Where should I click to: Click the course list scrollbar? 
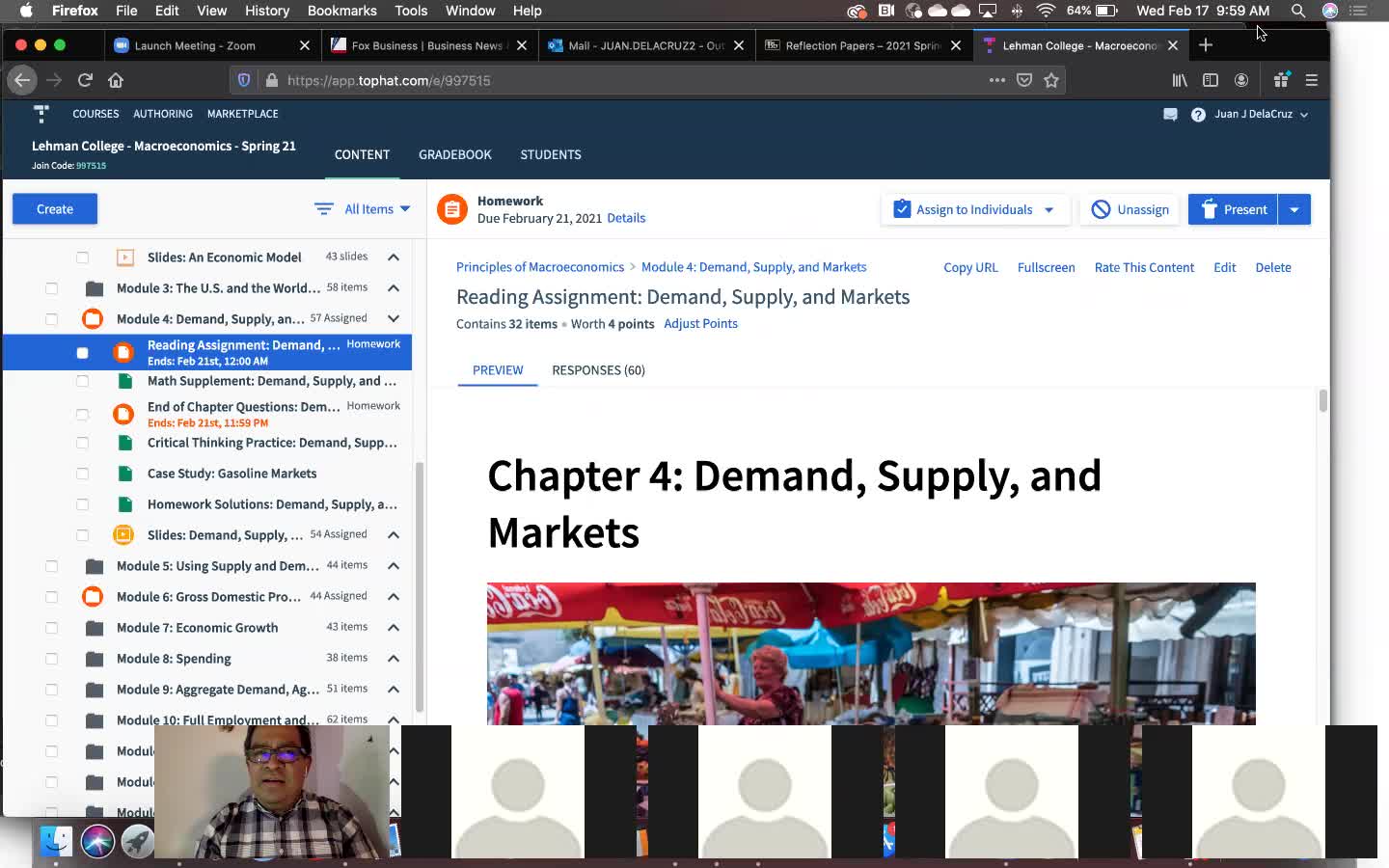click(419, 588)
